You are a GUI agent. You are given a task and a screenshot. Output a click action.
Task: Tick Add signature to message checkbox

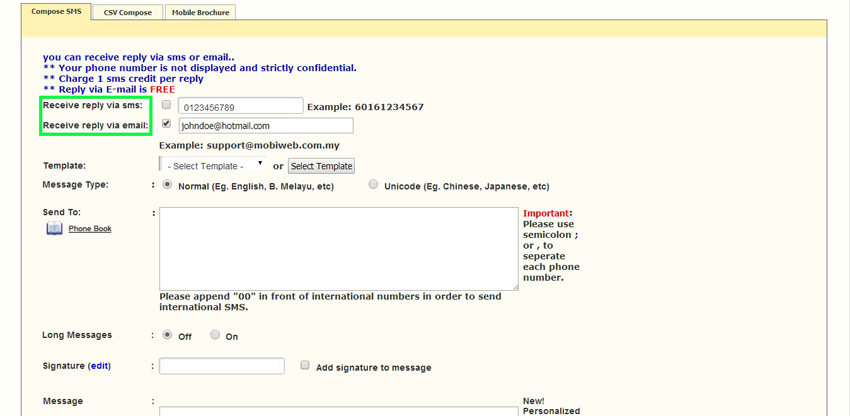click(x=305, y=366)
